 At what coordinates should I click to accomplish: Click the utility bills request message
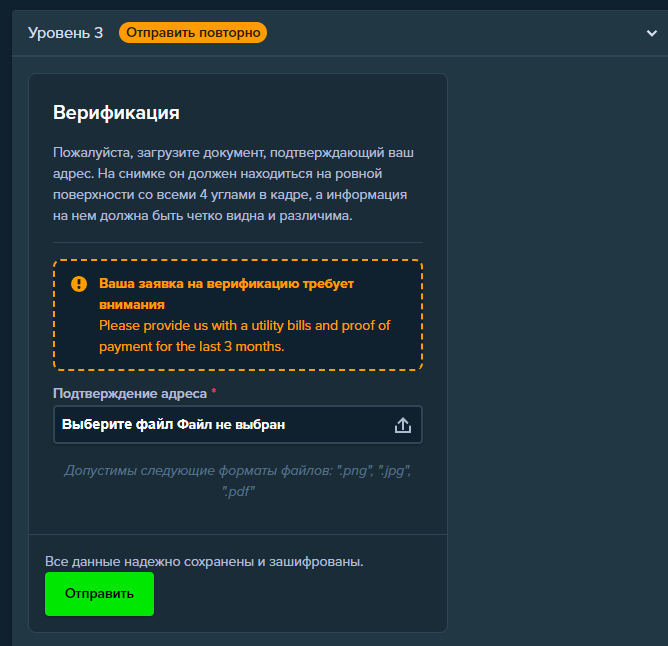click(x=245, y=336)
